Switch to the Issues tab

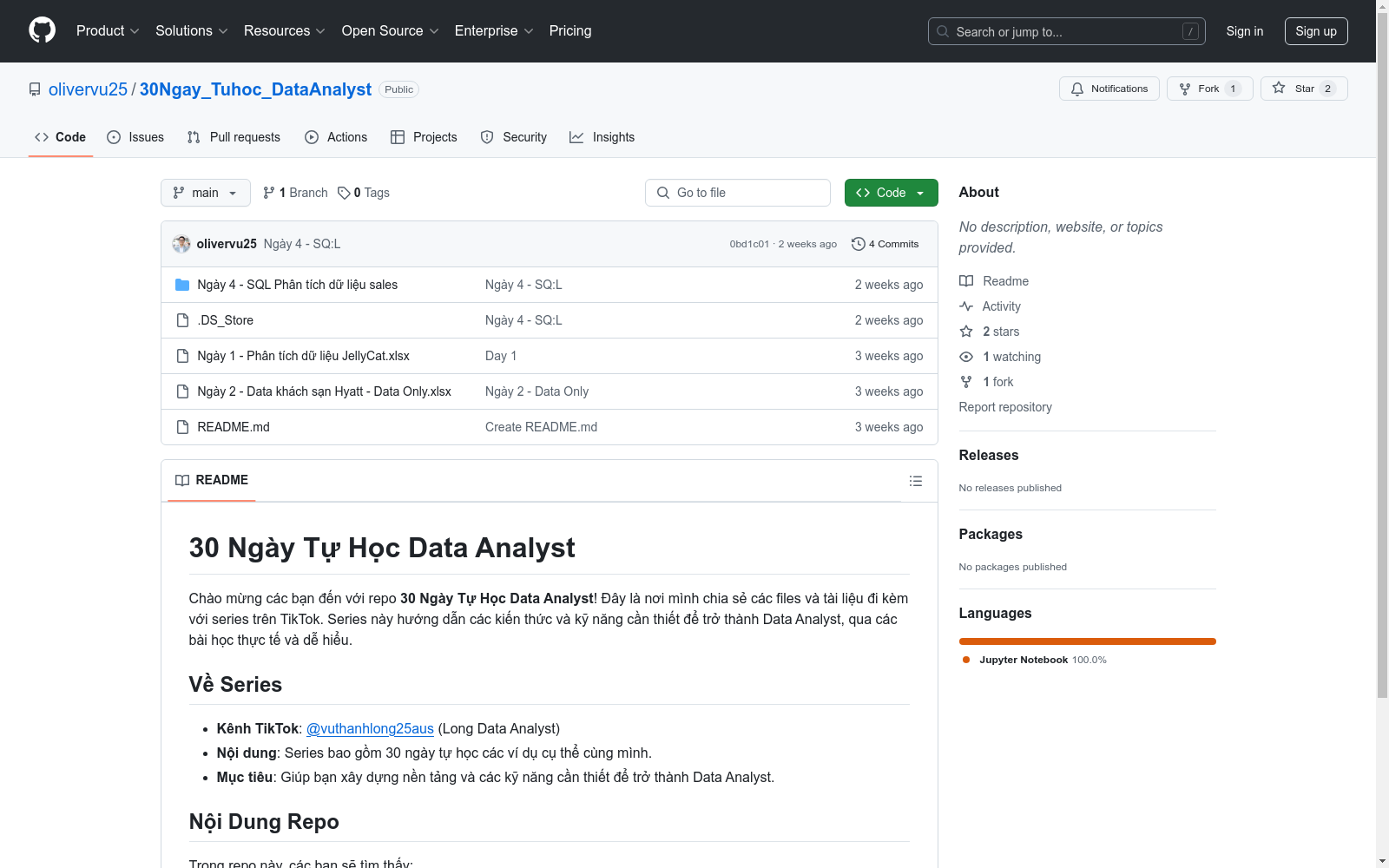coord(135,137)
